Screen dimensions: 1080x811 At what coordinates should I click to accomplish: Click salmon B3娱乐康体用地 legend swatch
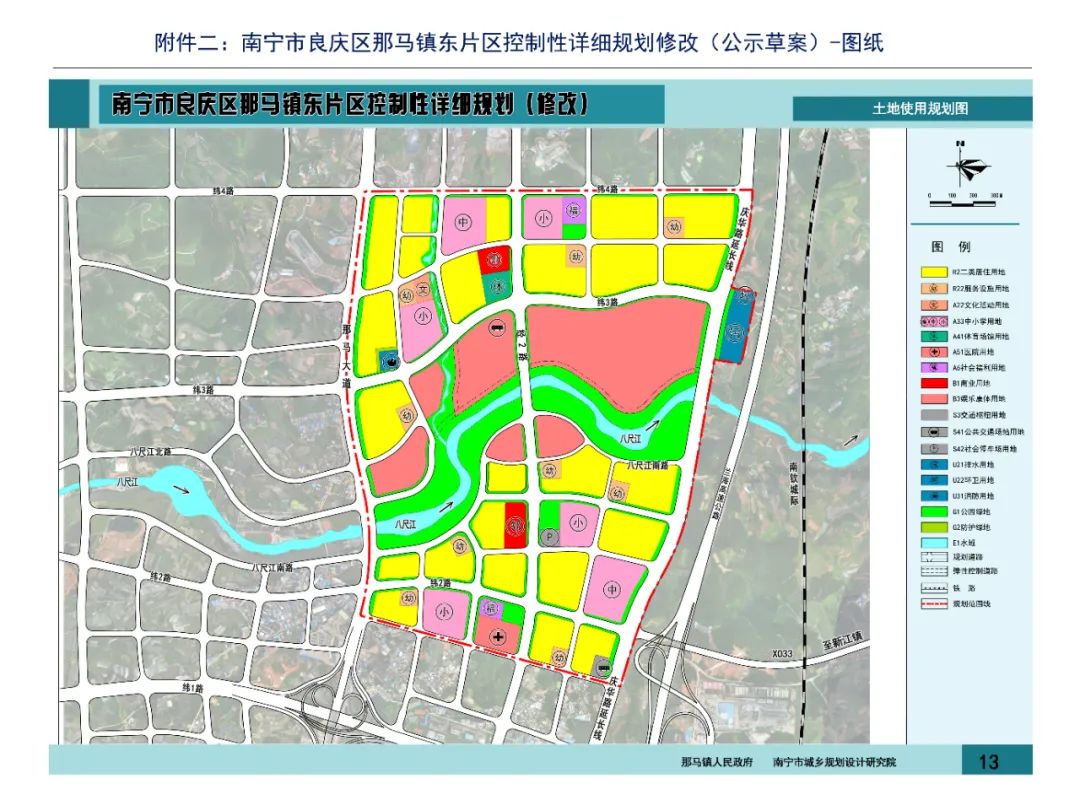pyautogui.click(x=934, y=399)
